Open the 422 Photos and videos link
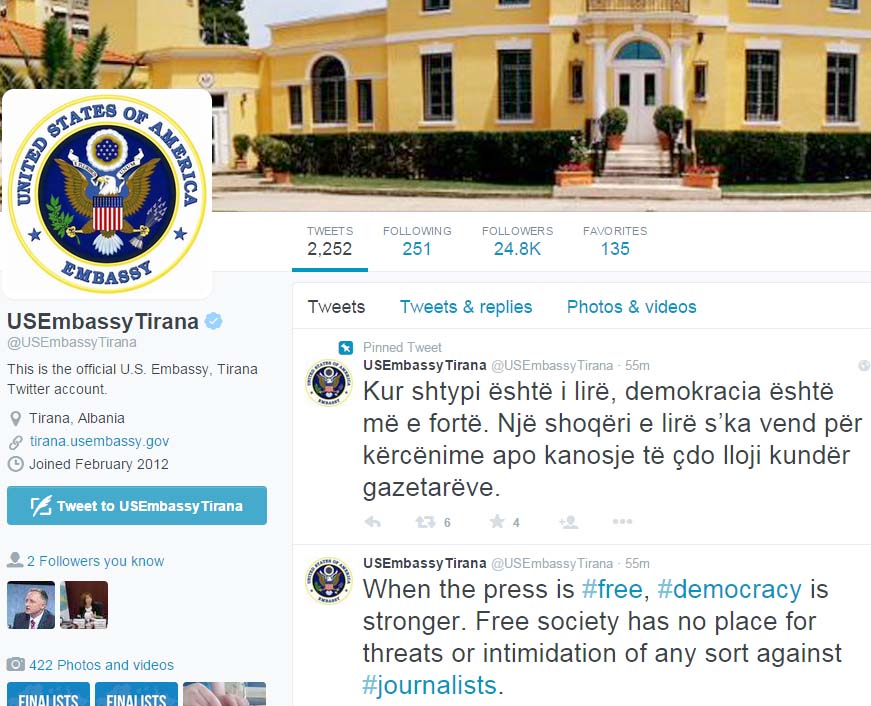871x706 pixels. tap(102, 665)
